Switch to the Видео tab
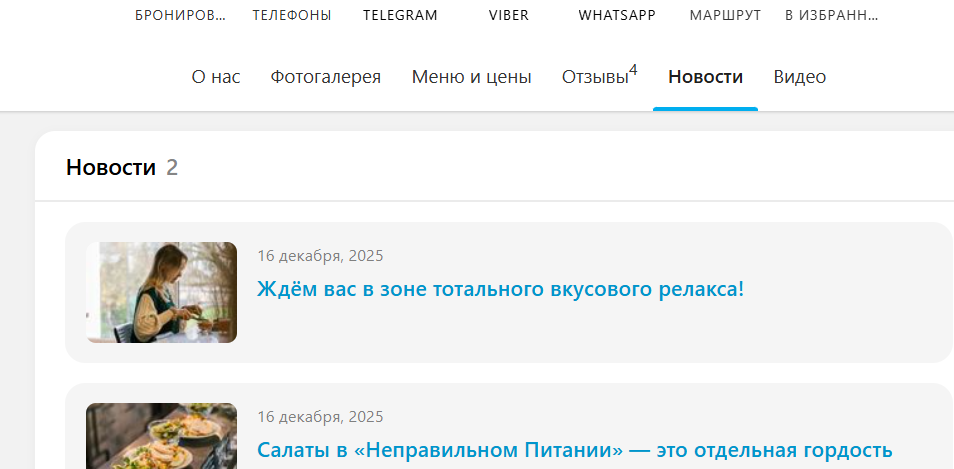Image resolution: width=954 pixels, height=469 pixels. [799, 77]
